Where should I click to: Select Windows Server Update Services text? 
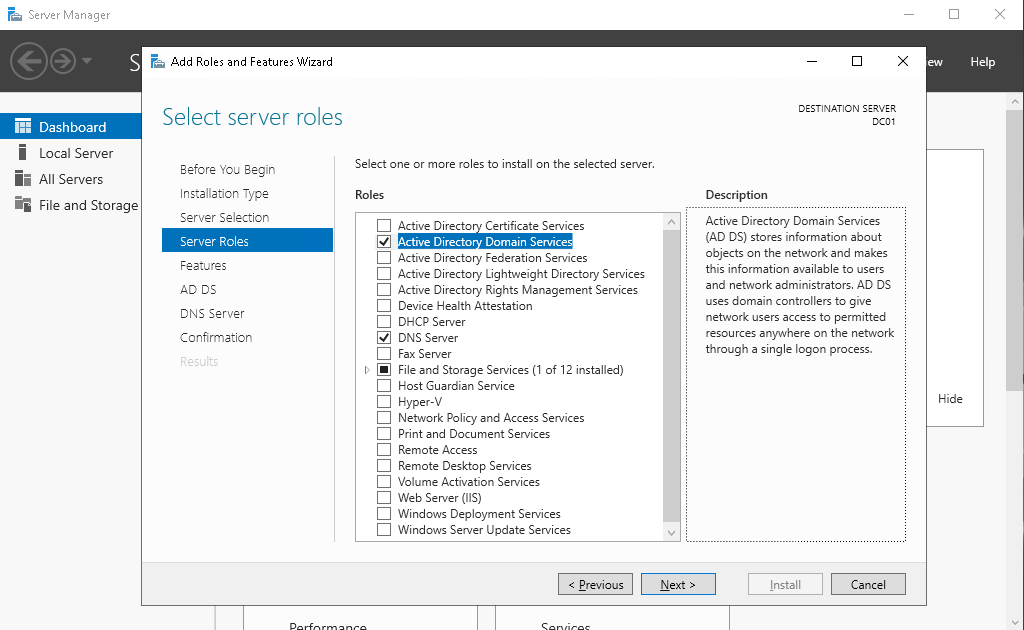(484, 530)
